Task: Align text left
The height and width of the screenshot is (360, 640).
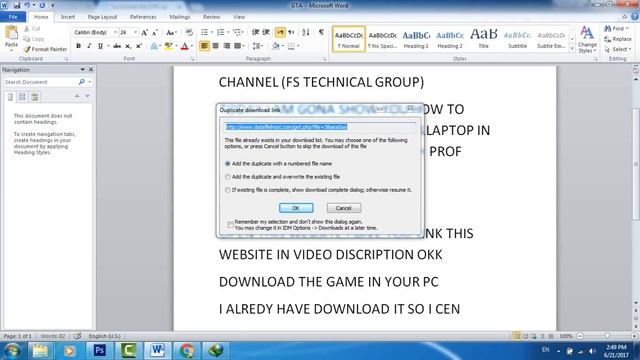Action: [x=204, y=46]
